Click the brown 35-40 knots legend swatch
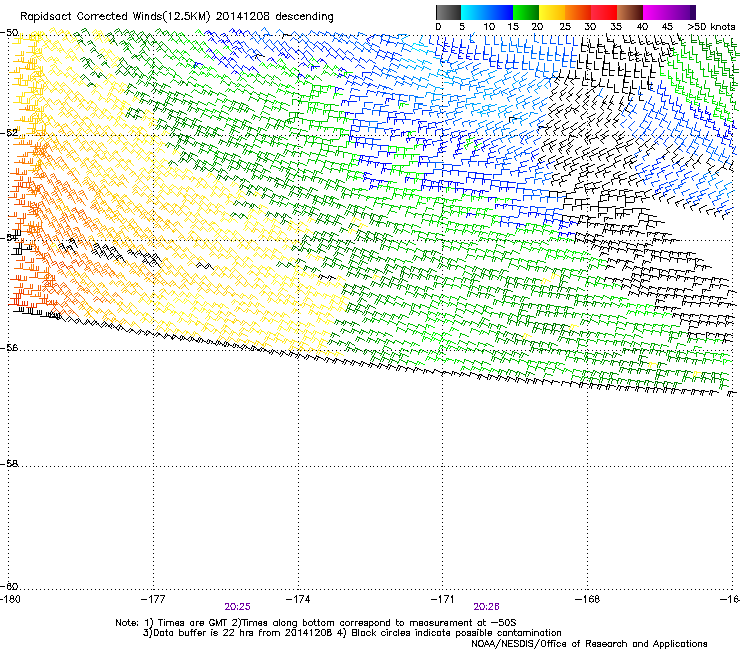This screenshot has height=650, width=740. point(630,12)
